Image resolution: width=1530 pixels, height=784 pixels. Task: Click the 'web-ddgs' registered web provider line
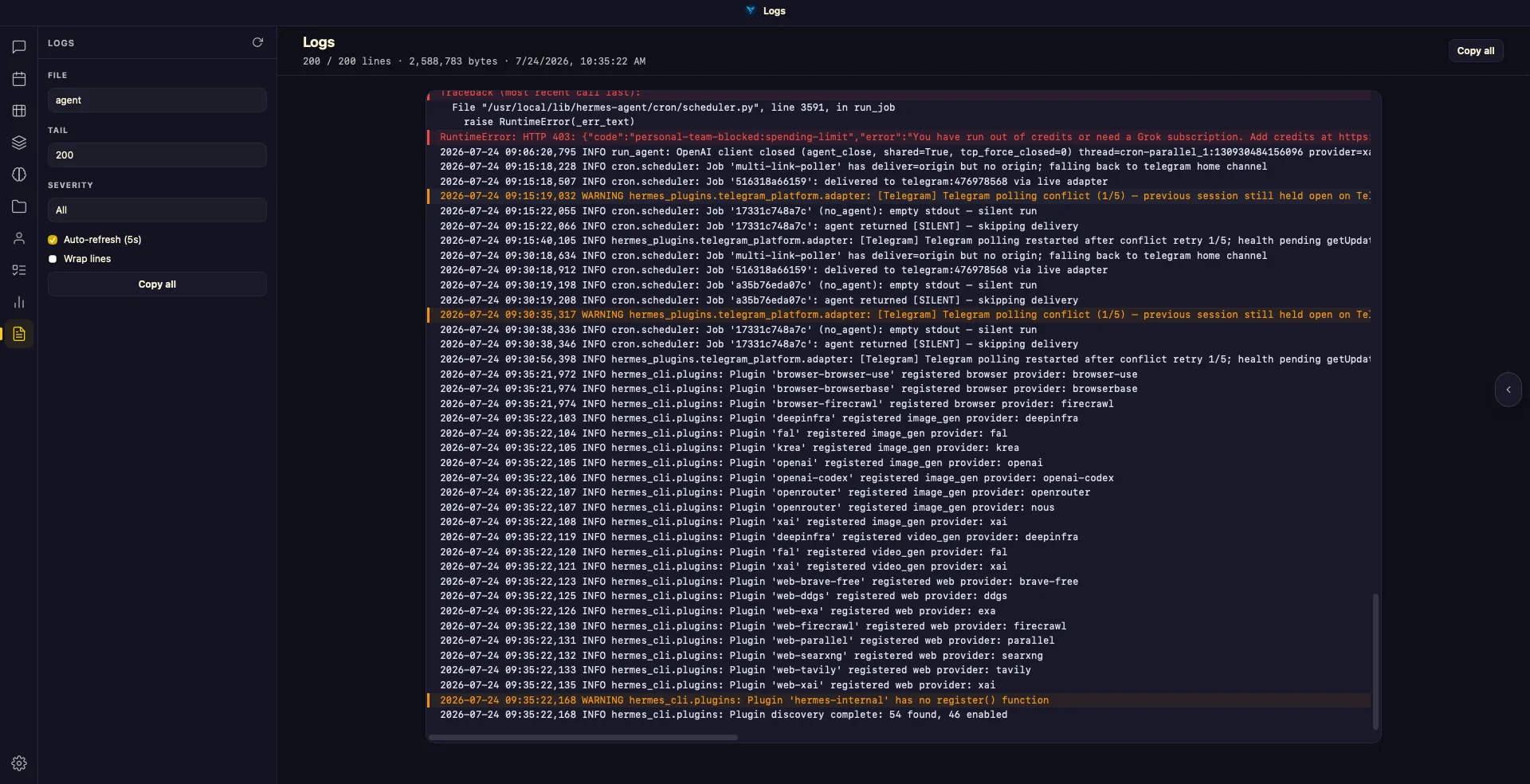(x=724, y=596)
